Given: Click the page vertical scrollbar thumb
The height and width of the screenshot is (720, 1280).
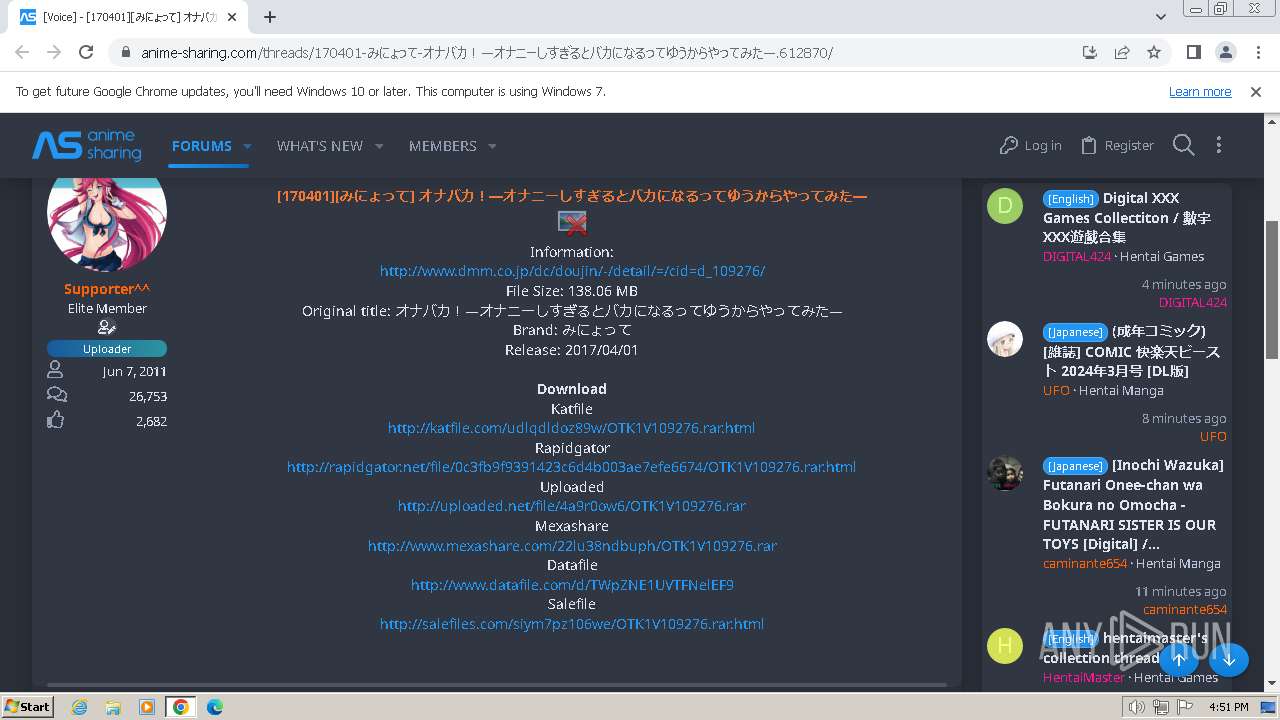Looking at the screenshot, I should tap(1272, 290).
